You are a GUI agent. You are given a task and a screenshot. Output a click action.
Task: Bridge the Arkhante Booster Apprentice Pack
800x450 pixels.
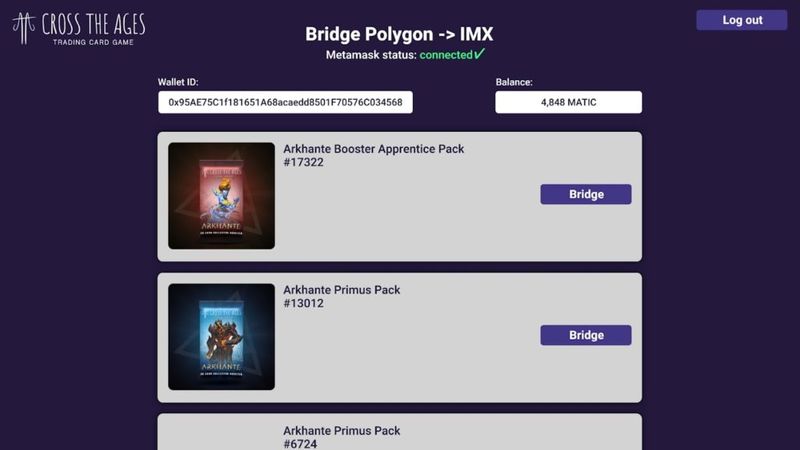point(586,194)
